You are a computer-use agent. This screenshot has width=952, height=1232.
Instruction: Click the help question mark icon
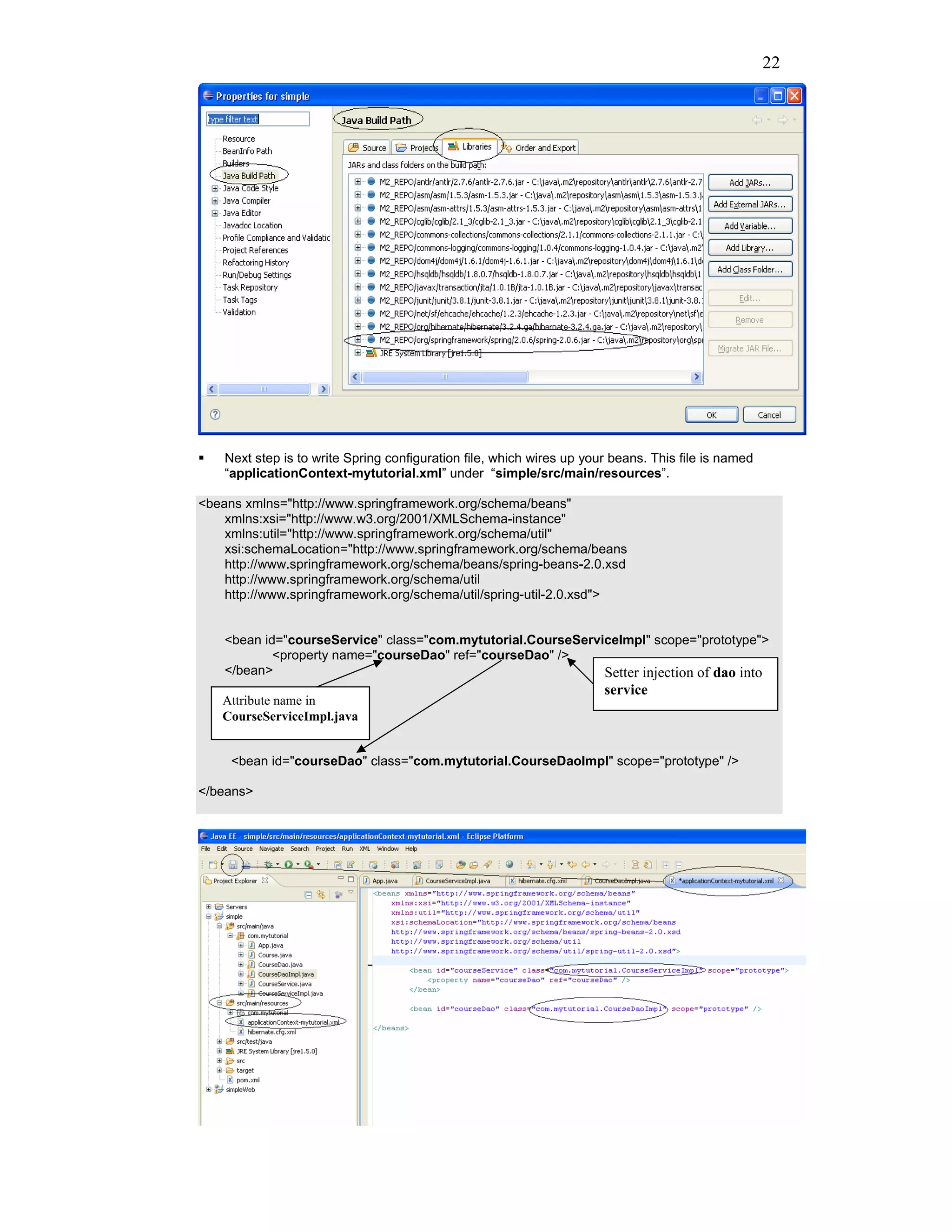pyautogui.click(x=215, y=415)
